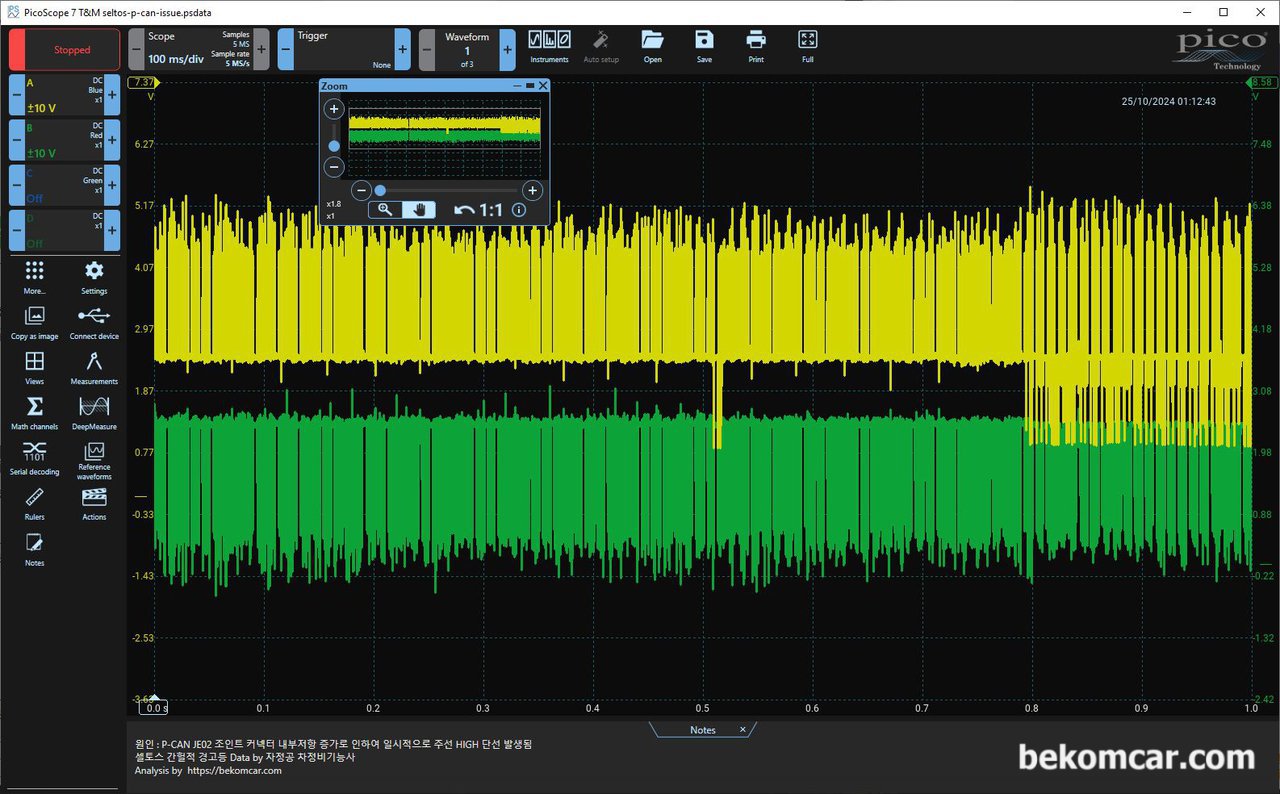The height and width of the screenshot is (794, 1280).
Task: Click horizontal zoom slider handle
Action: tap(380, 190)
